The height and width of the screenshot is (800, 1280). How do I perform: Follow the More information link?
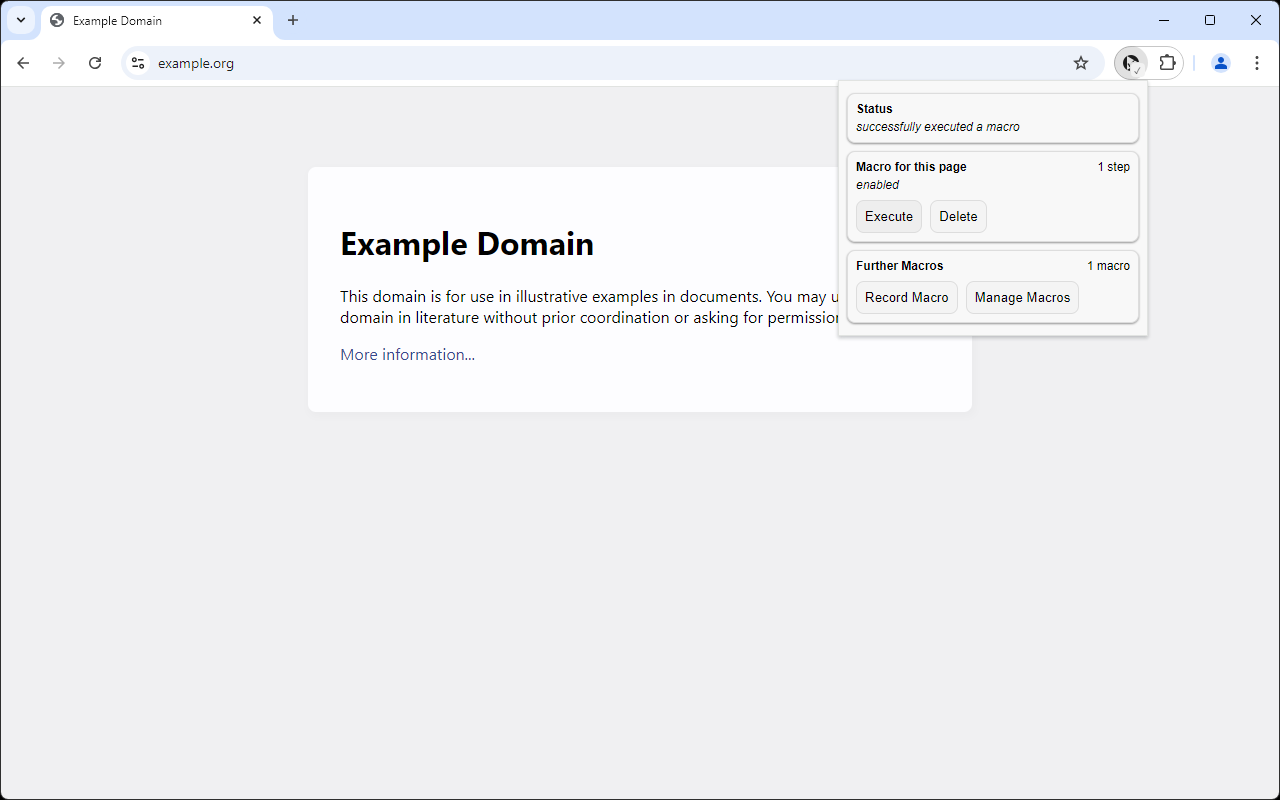pyautogui.click(x=407, y=354)
